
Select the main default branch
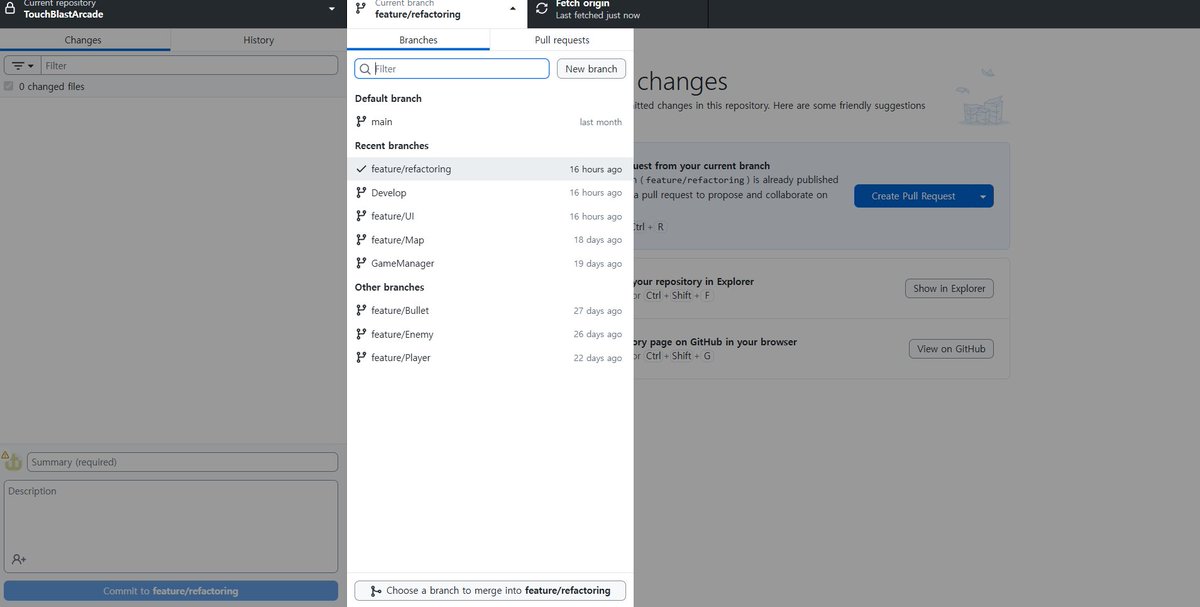coord(490,122)
